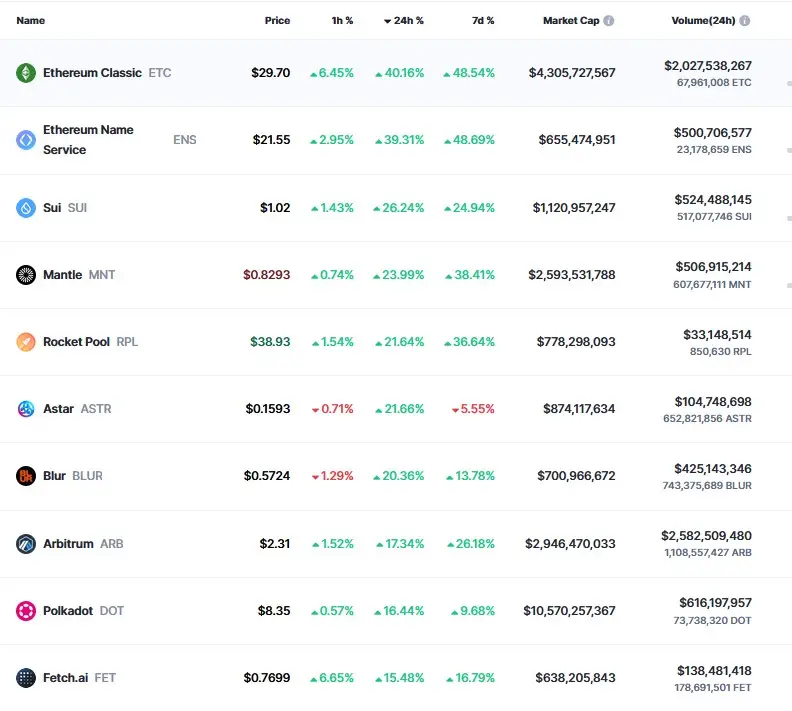Click the $4,305,727,567 market cap
Image resolution: width=792 pixels, height=711 pixels.
[x=572, y=73]
